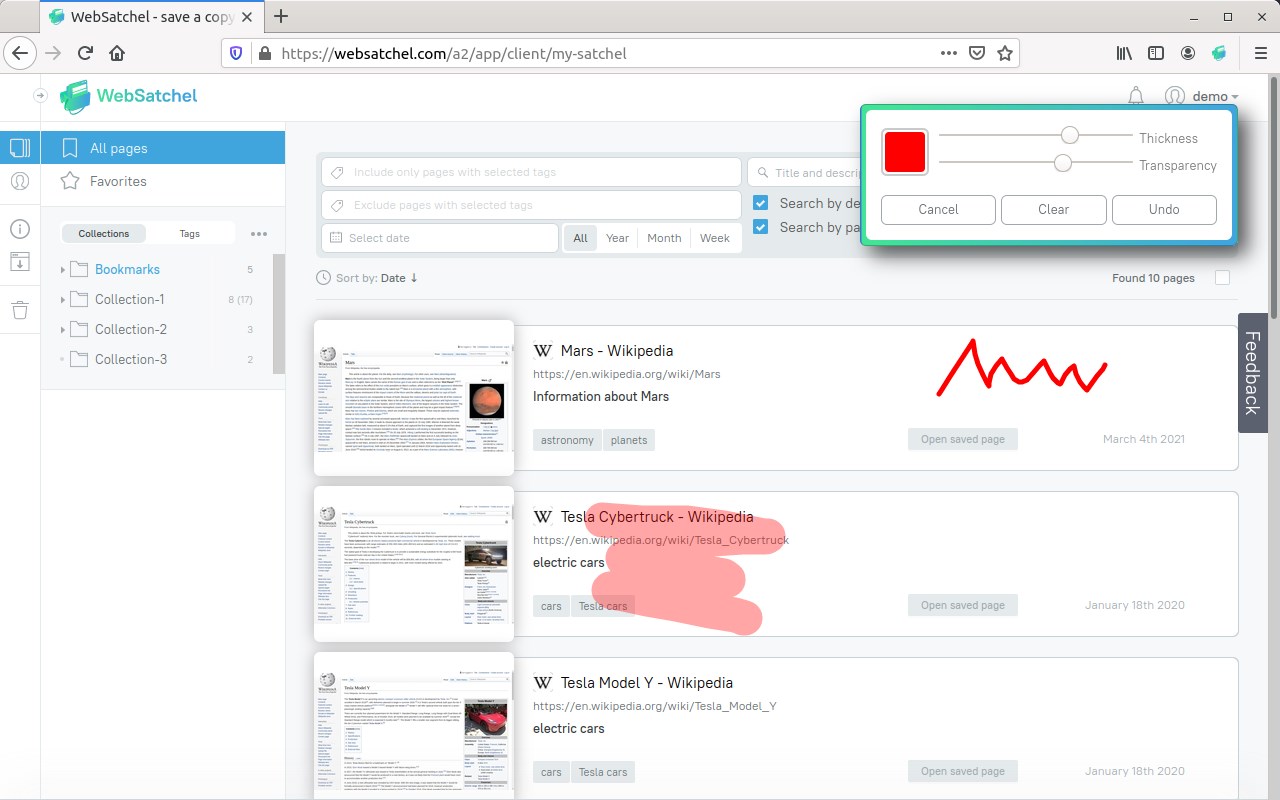The width and height of the screenshot is (1280, 800).
Task: Bookmark this page with star icon
Action: [x=1005, y=53]
